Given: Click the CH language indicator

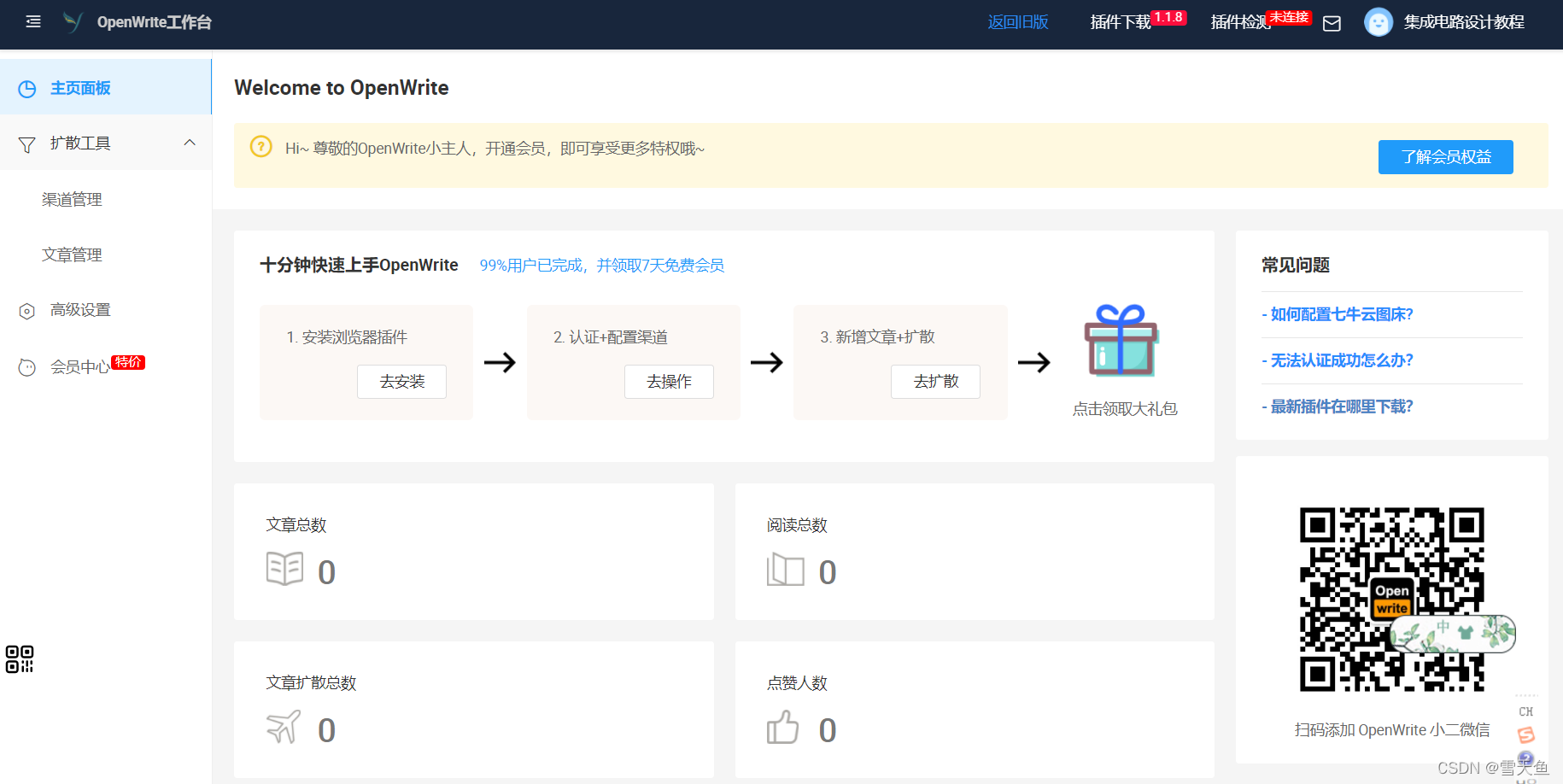Looking at the screenshot, I should 1525,711.
